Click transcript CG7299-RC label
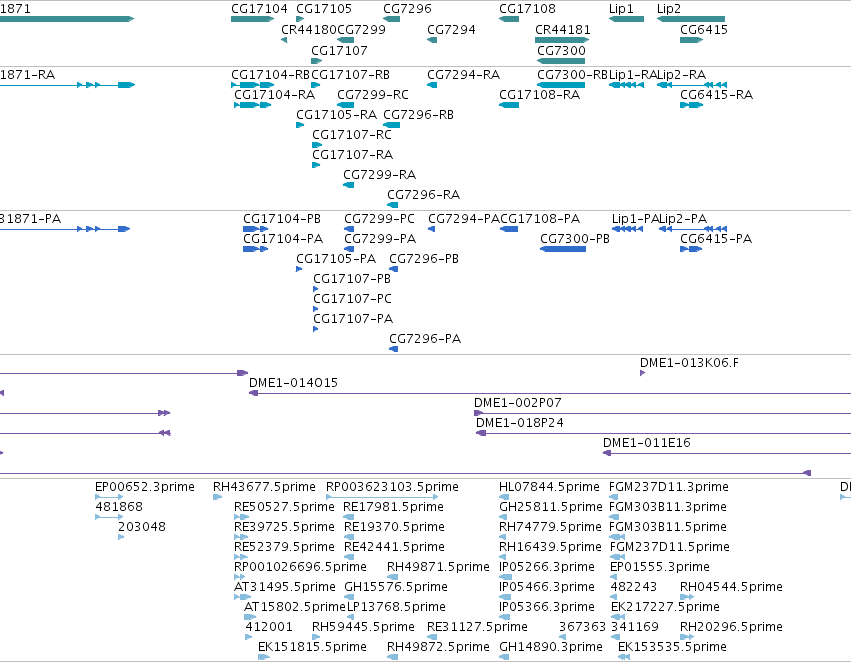The height and width of the screenshot is (662, 851). [x=373, y=95]
